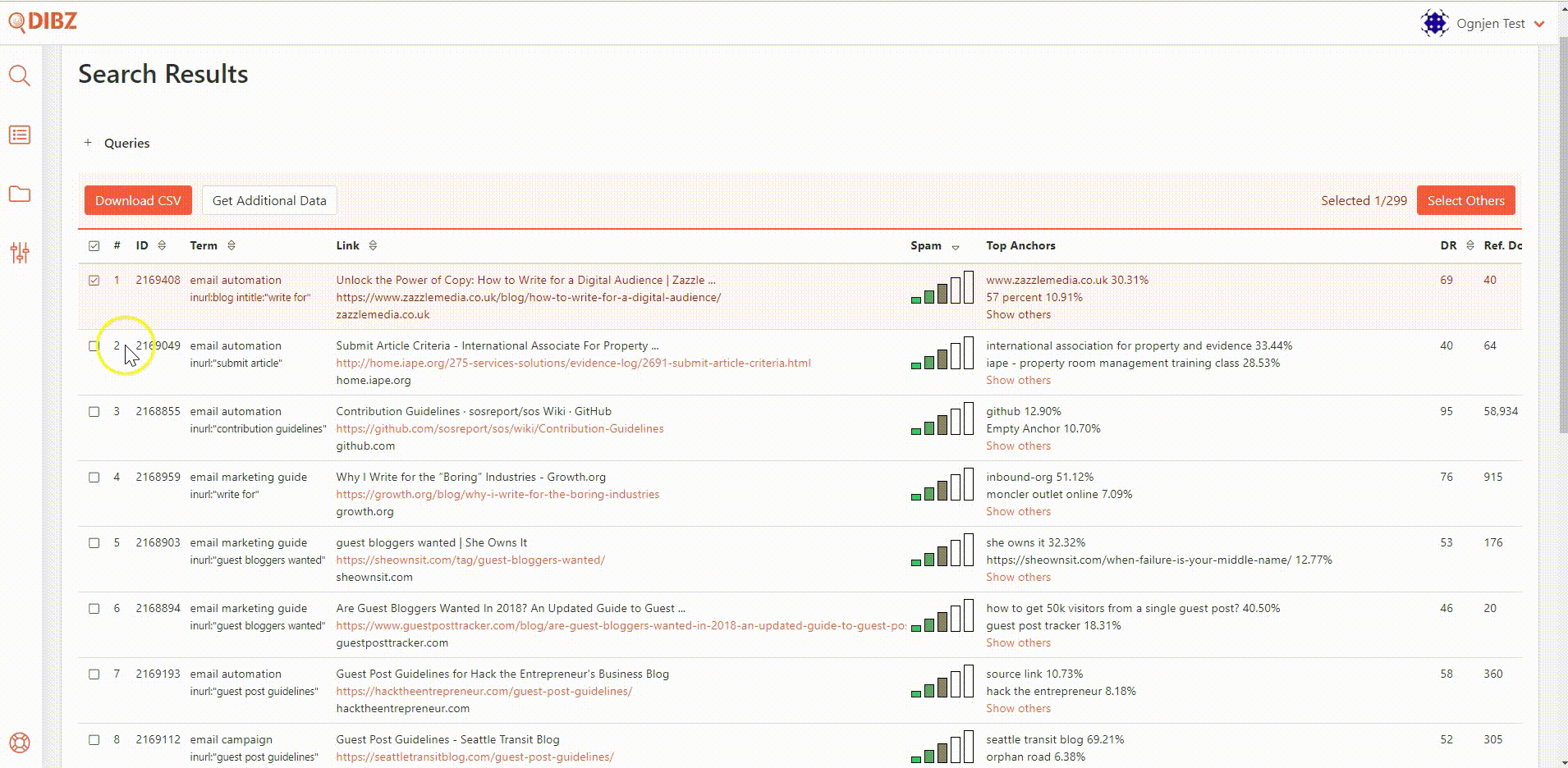Open the filter sliders sidebar icon
Screen dimensions: 1568x768
(20, 253)
